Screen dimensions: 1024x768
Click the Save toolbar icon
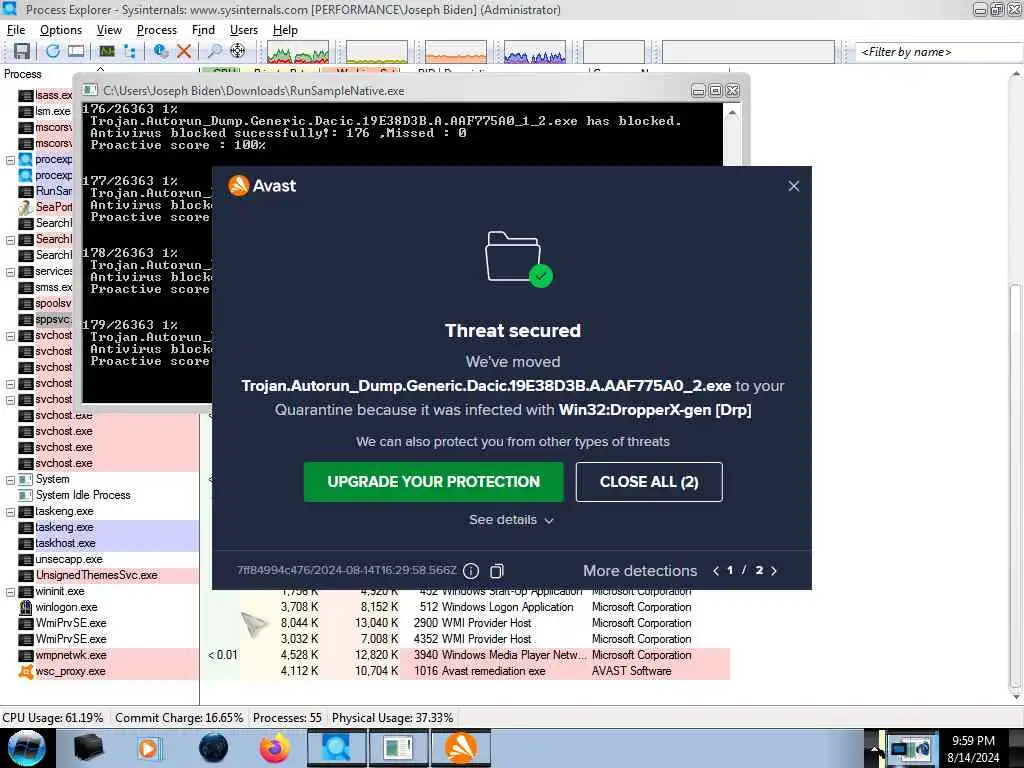pyautogui.click(x=22, y=51)
